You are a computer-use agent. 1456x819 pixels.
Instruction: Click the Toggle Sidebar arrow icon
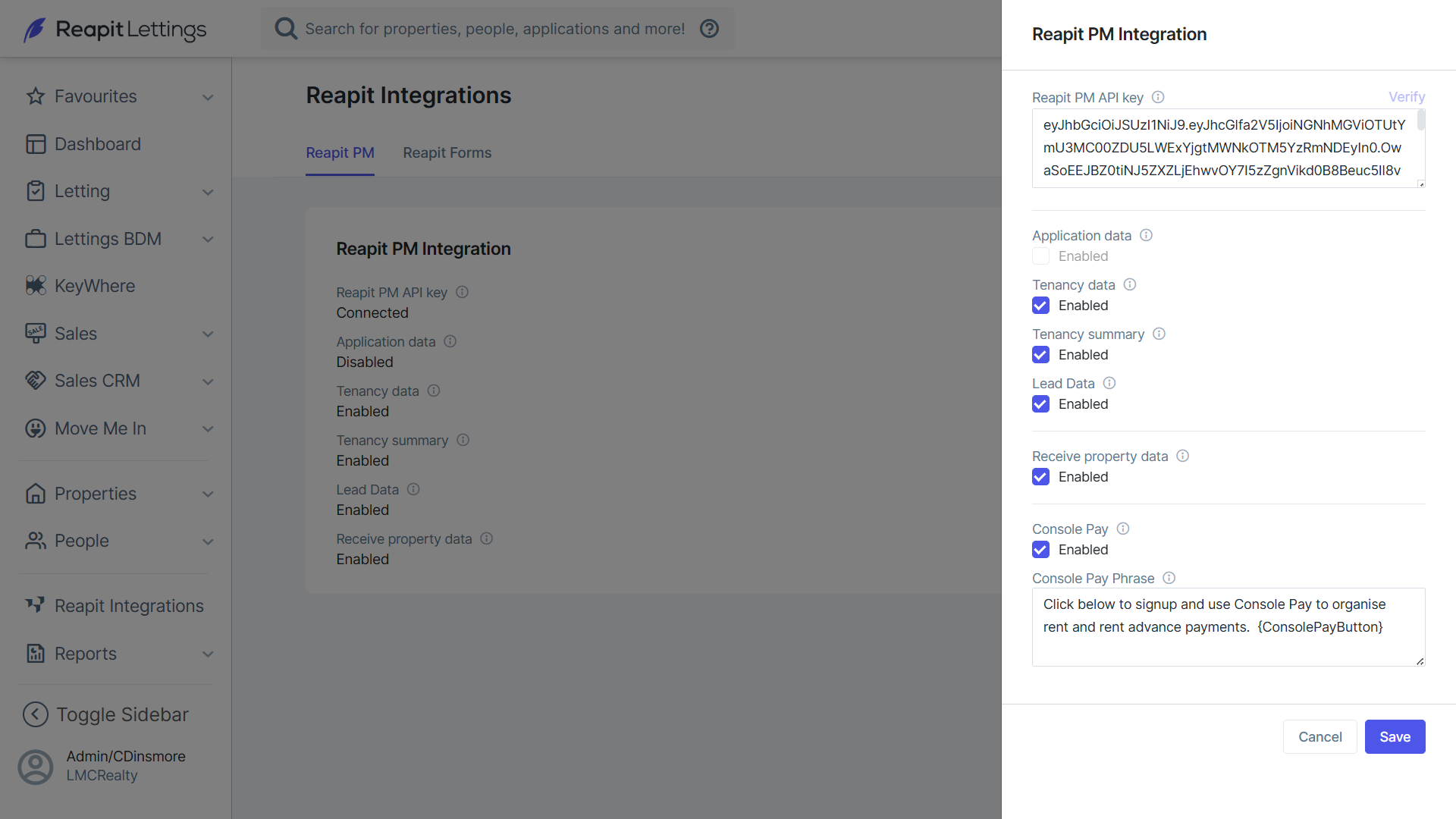point(36,714)
